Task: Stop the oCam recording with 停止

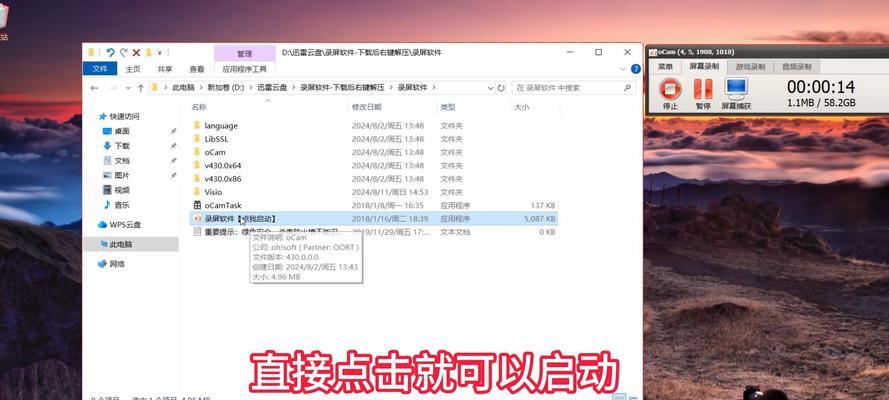Action: click(670, 93)
